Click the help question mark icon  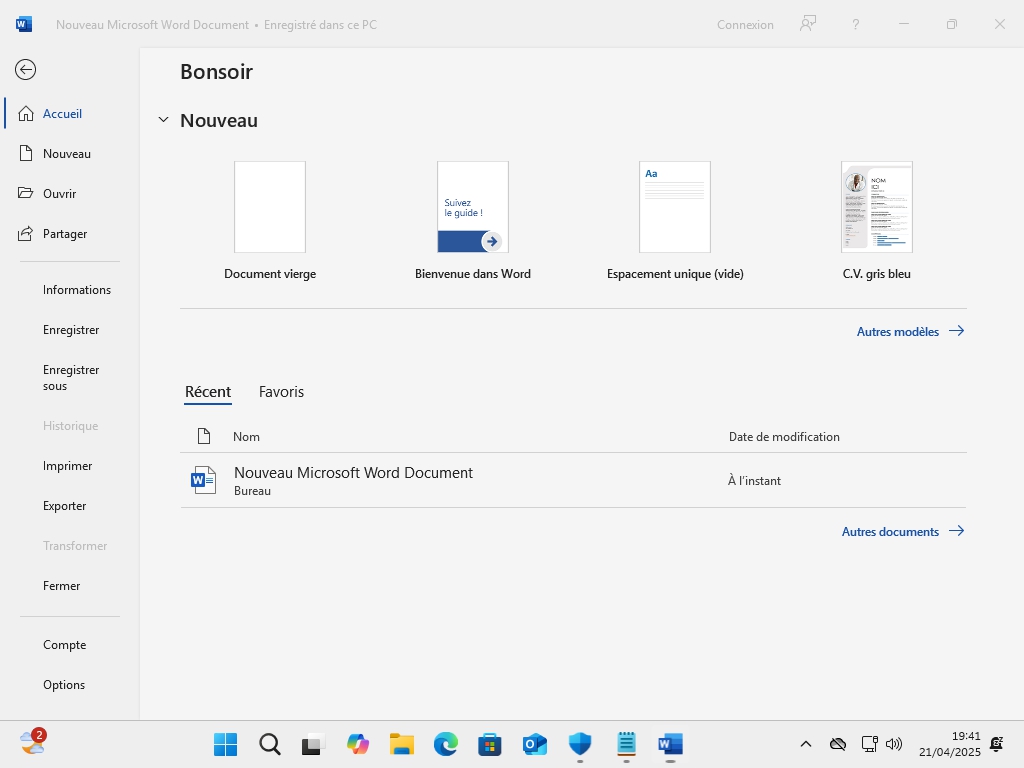855,24
